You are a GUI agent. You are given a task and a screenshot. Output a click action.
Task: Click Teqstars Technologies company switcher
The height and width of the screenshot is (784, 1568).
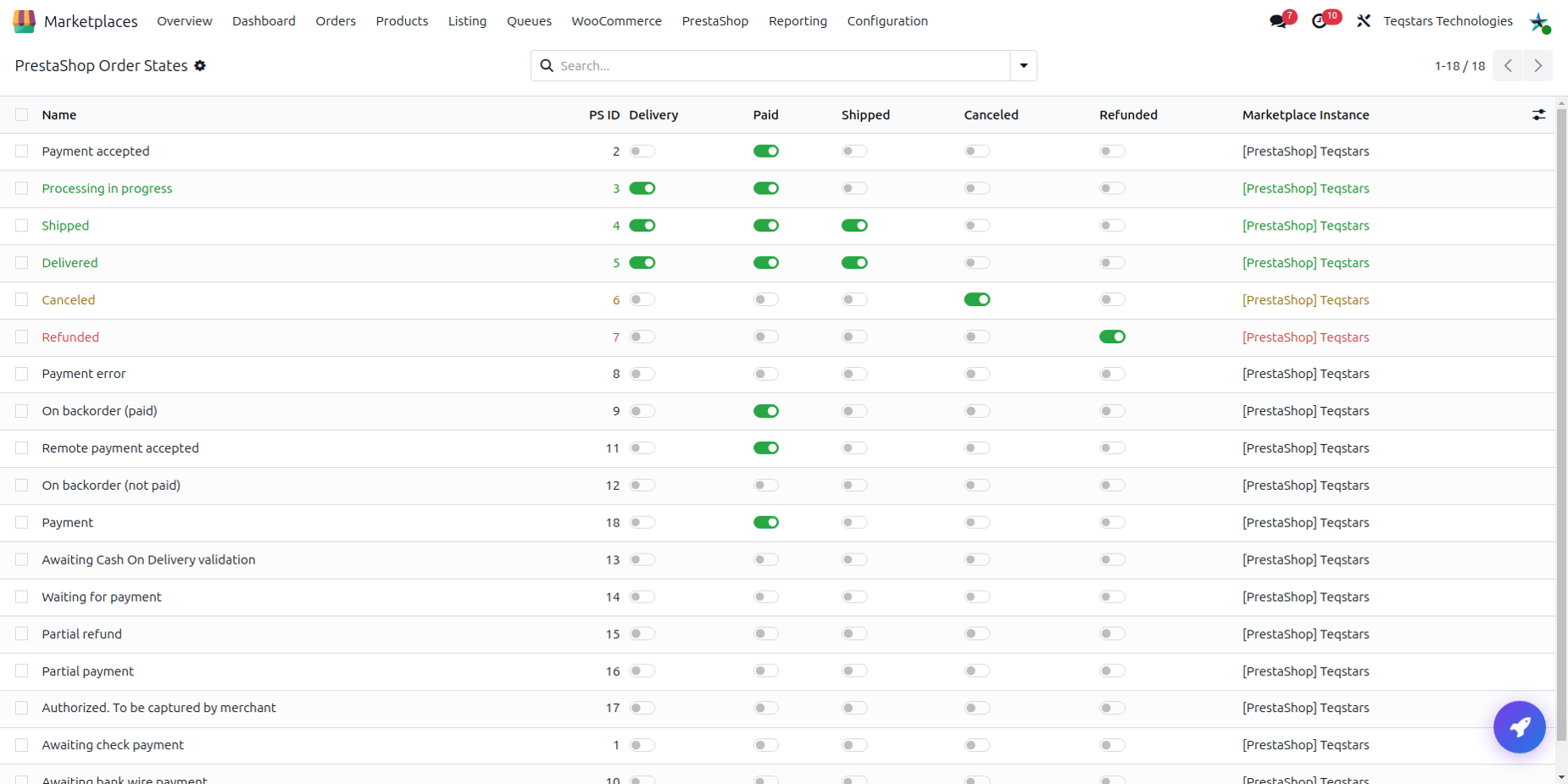point(1448,21)
